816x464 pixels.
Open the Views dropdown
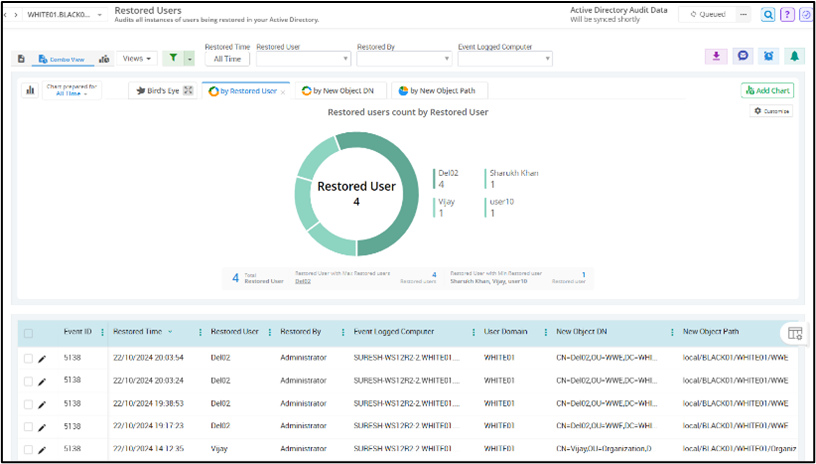coord(138,59)
